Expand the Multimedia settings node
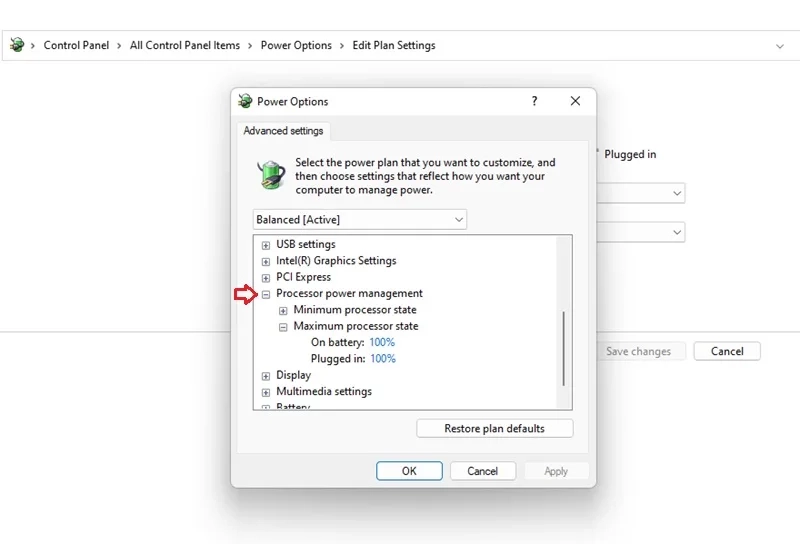The image size is (800, 544). click(x=266, y=392)
